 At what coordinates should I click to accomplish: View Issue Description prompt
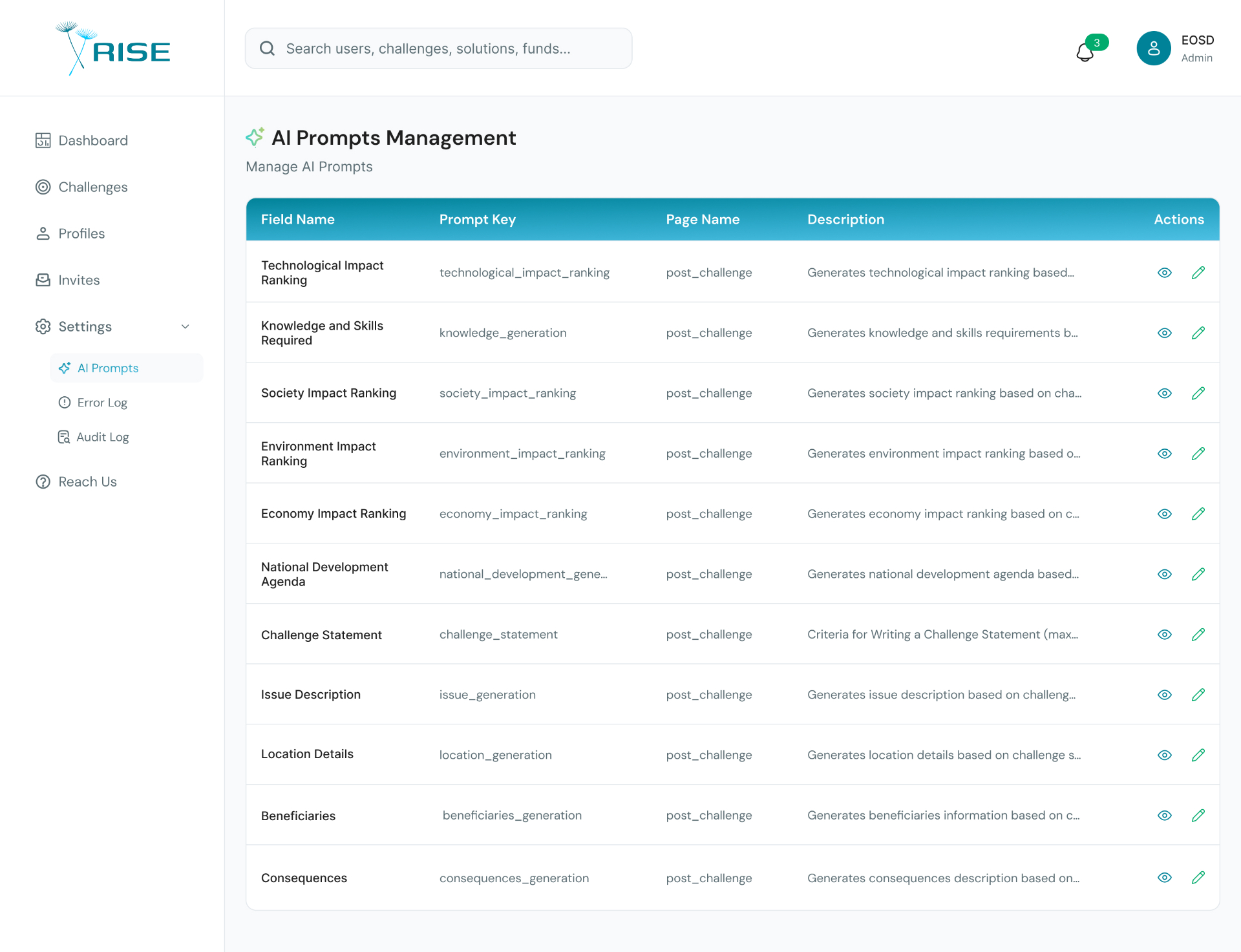click(1165, 695)
